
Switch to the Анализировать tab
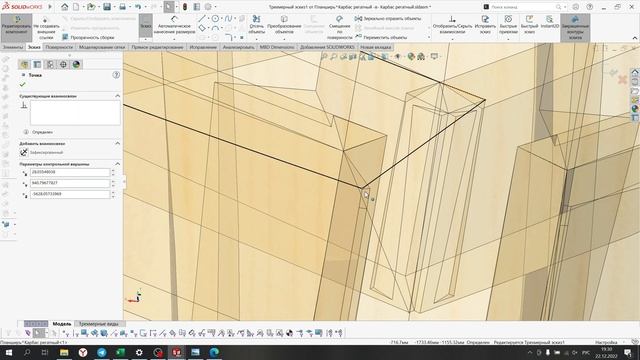[238, 47]
